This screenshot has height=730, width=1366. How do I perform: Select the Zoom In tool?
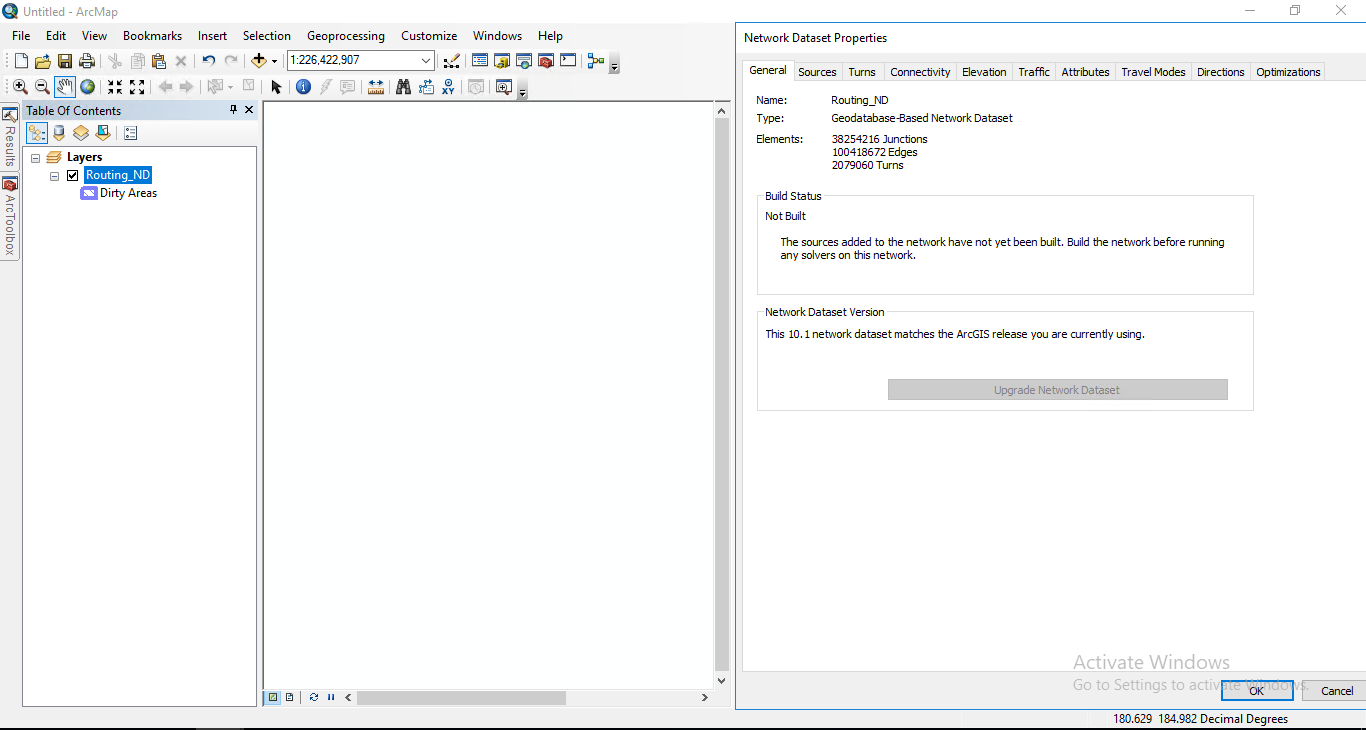coord(20,87)
